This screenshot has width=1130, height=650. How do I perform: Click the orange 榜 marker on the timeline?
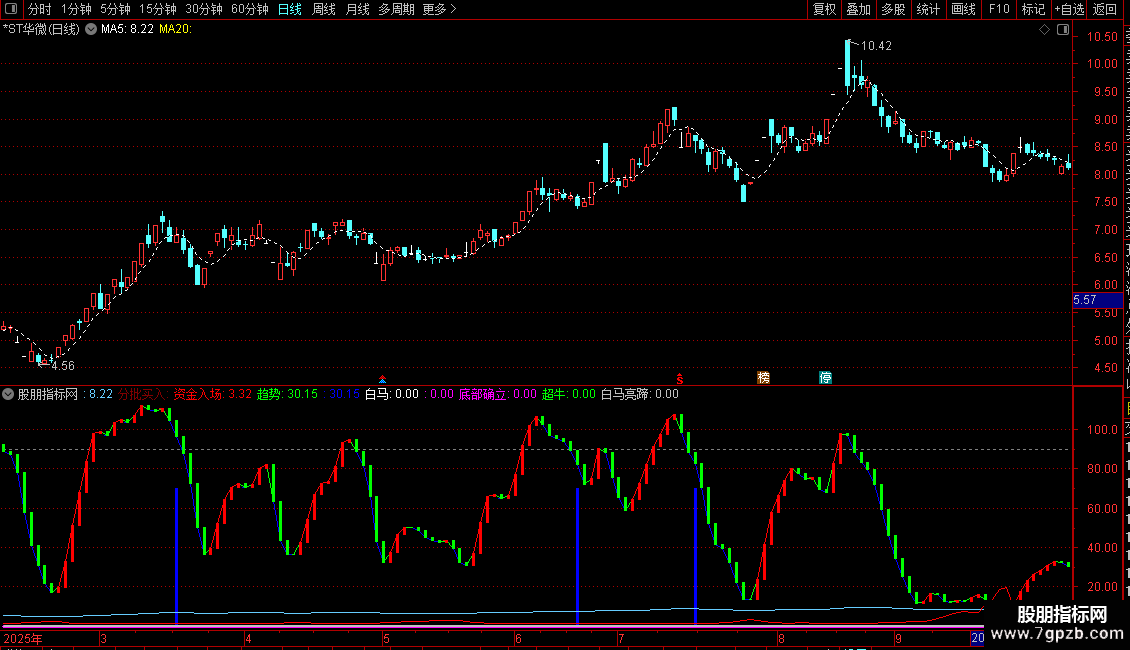point(764,378)
